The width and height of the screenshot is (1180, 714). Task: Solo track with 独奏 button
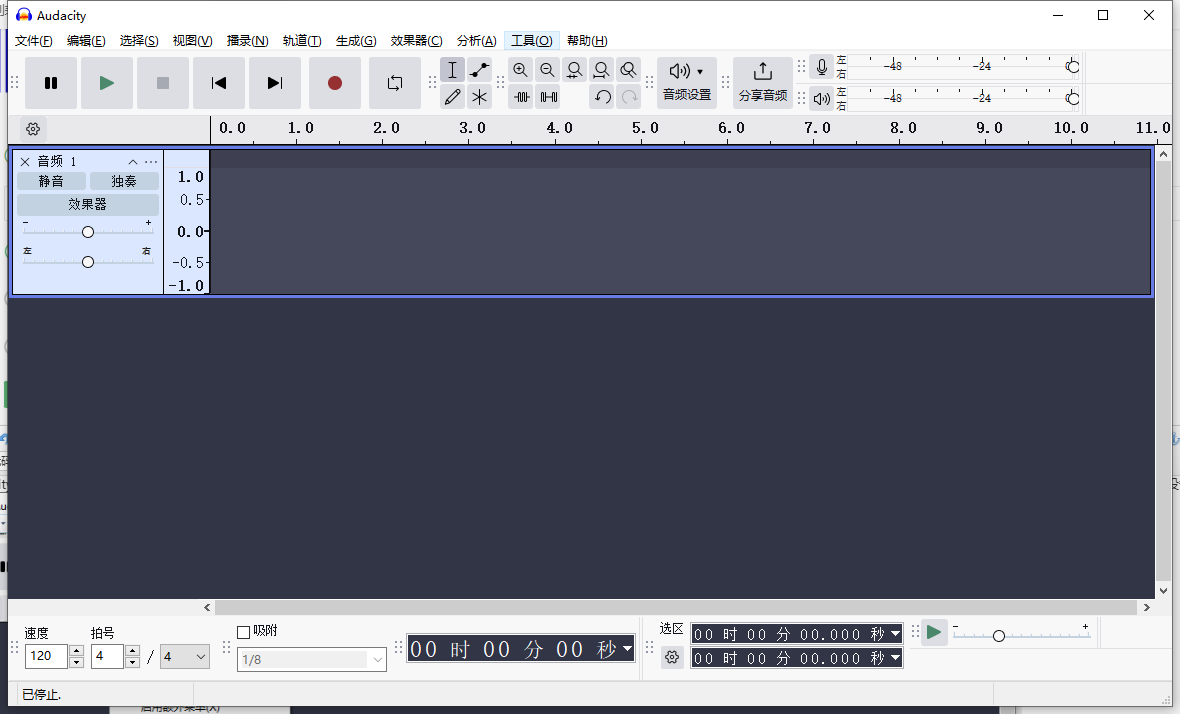[124, 181]
